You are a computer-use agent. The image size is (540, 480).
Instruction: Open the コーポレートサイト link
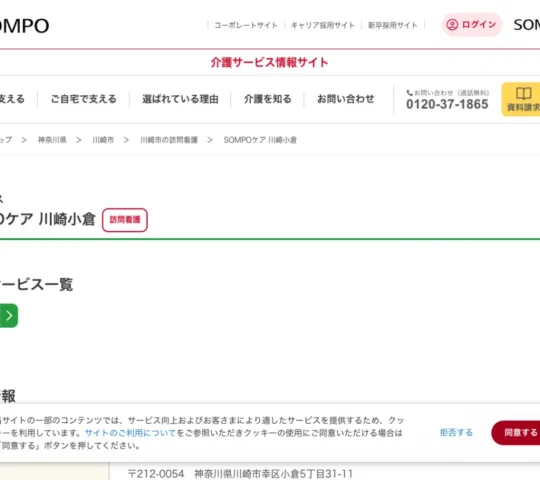(x=246, y=25)
